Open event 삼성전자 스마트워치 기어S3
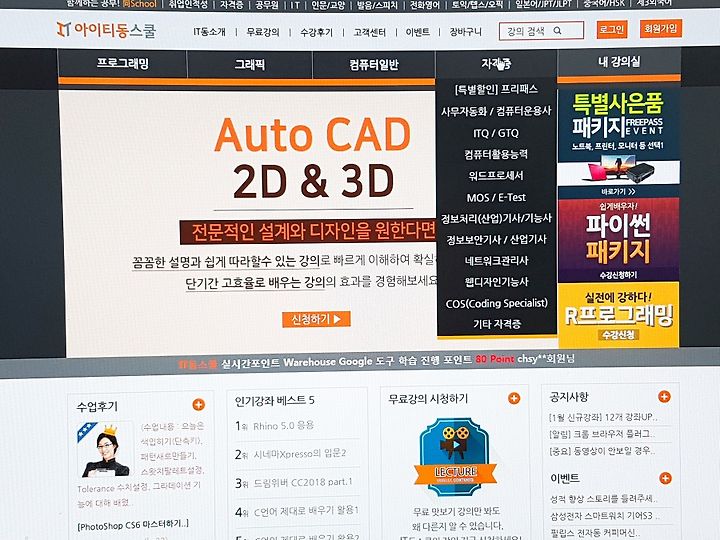The image size is (720, 540). [605, 516]
